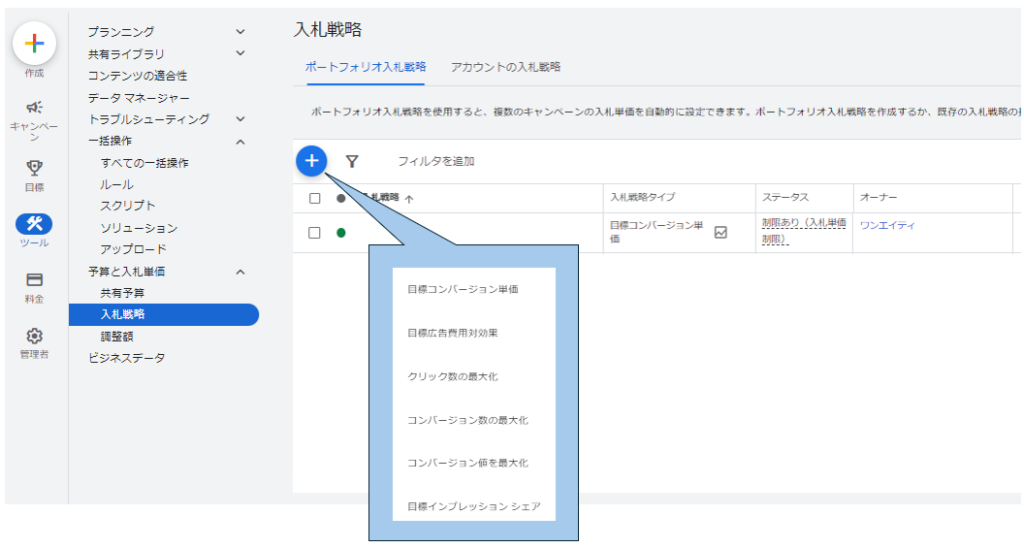Click the blue plus new strategy button
This screenshot has height=548, width=1024.
312,161
